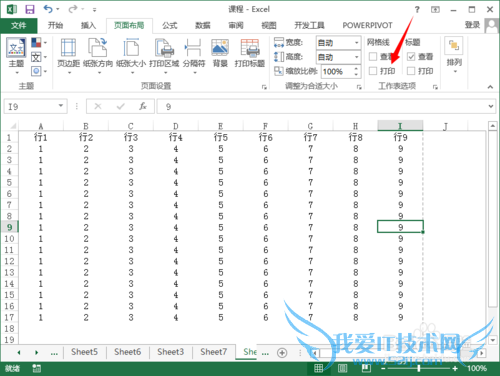Click the Select All corner triangle
Viewport: 500px width, 376px height.
coord(13,126)
